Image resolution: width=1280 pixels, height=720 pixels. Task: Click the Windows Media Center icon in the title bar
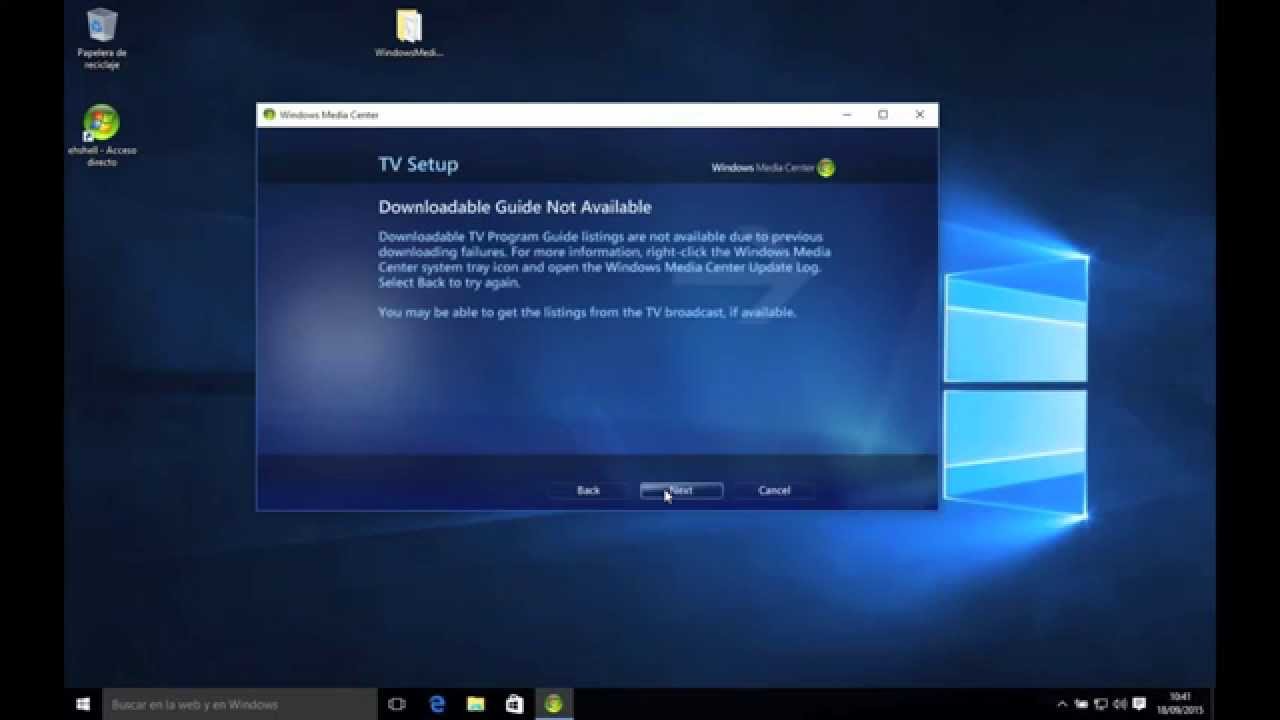coord(269,115)
